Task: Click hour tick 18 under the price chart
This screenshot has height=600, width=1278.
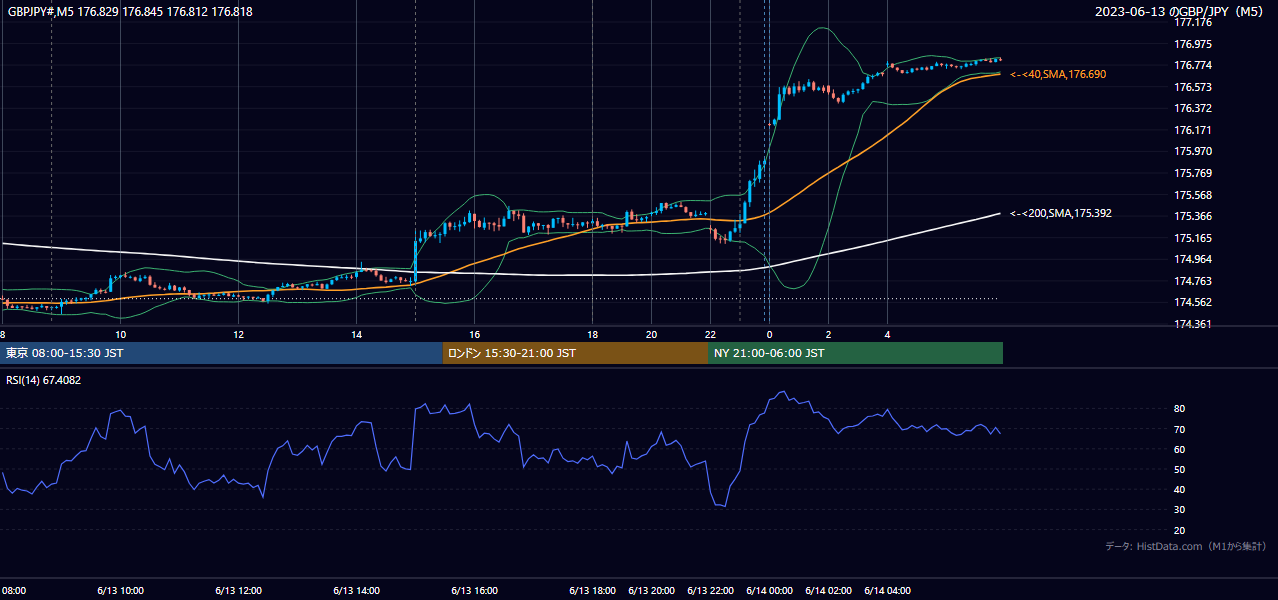Action: pos(593,335)
